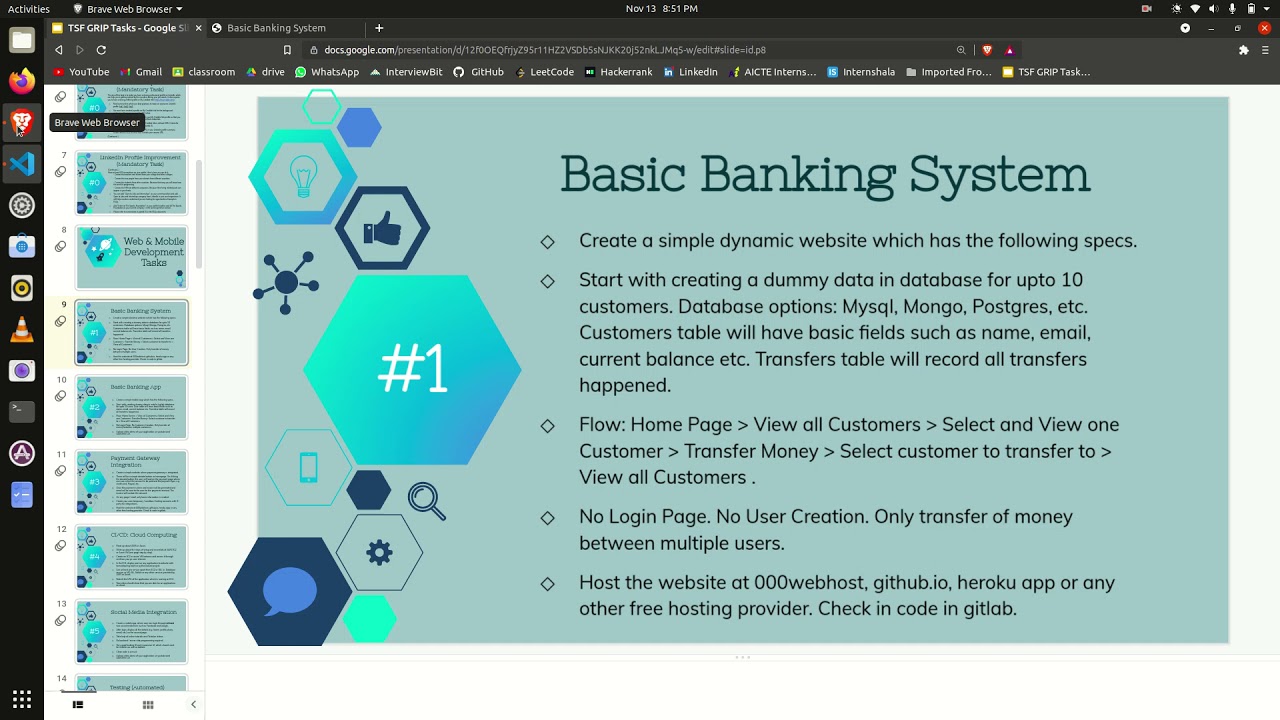Select slide 13 Social Media Integration thumbnail
The height and width of the screenshot is (720, 1280).
[131, 632]
